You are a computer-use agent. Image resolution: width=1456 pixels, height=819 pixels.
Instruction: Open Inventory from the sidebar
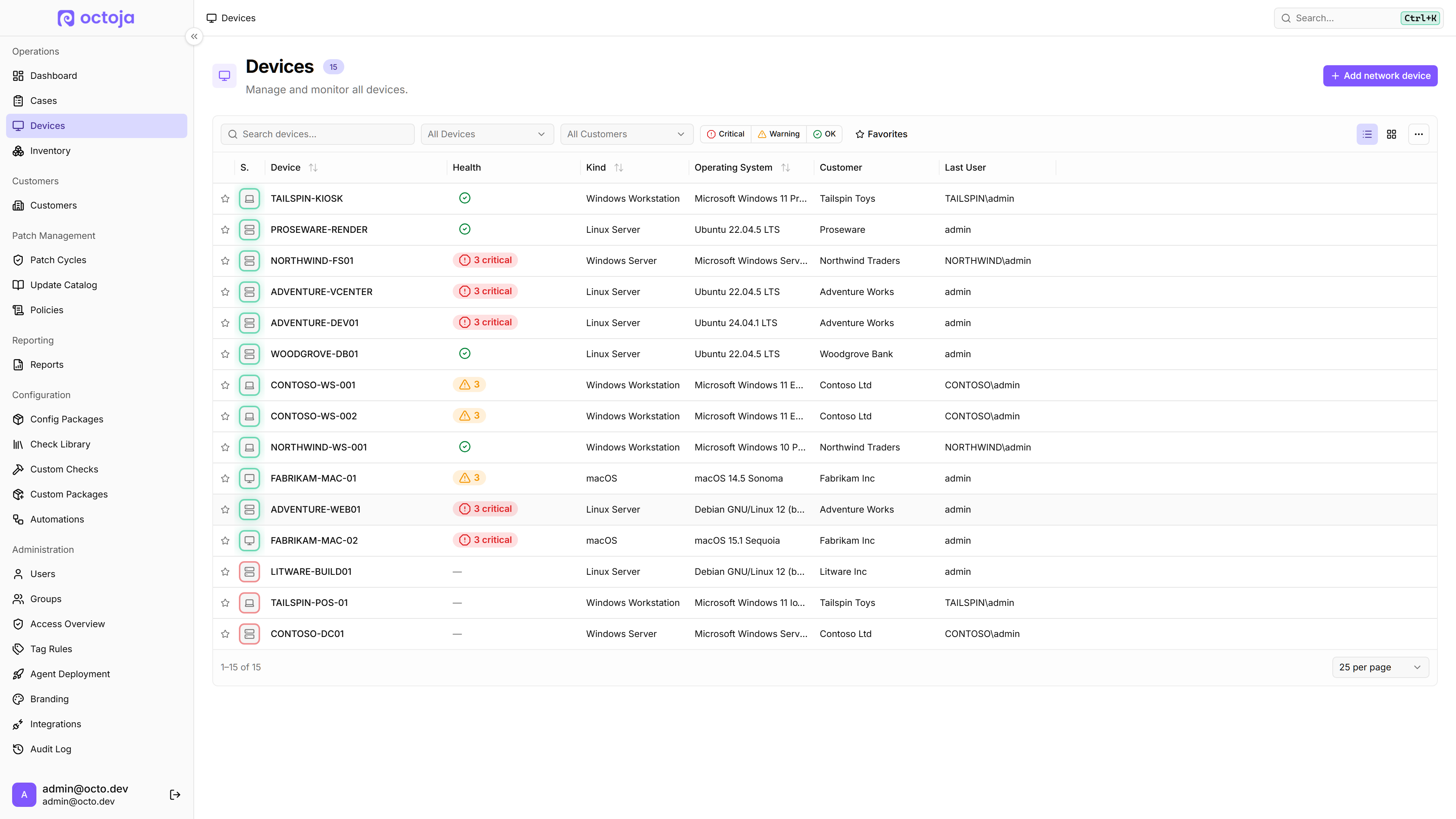click(x=97, y=151)
